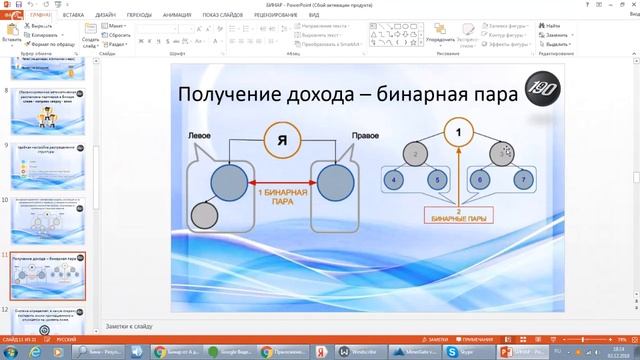The height and width of the screenshot is (360, 640).
Task: Click Выделить select button
Action: (555, 44)
